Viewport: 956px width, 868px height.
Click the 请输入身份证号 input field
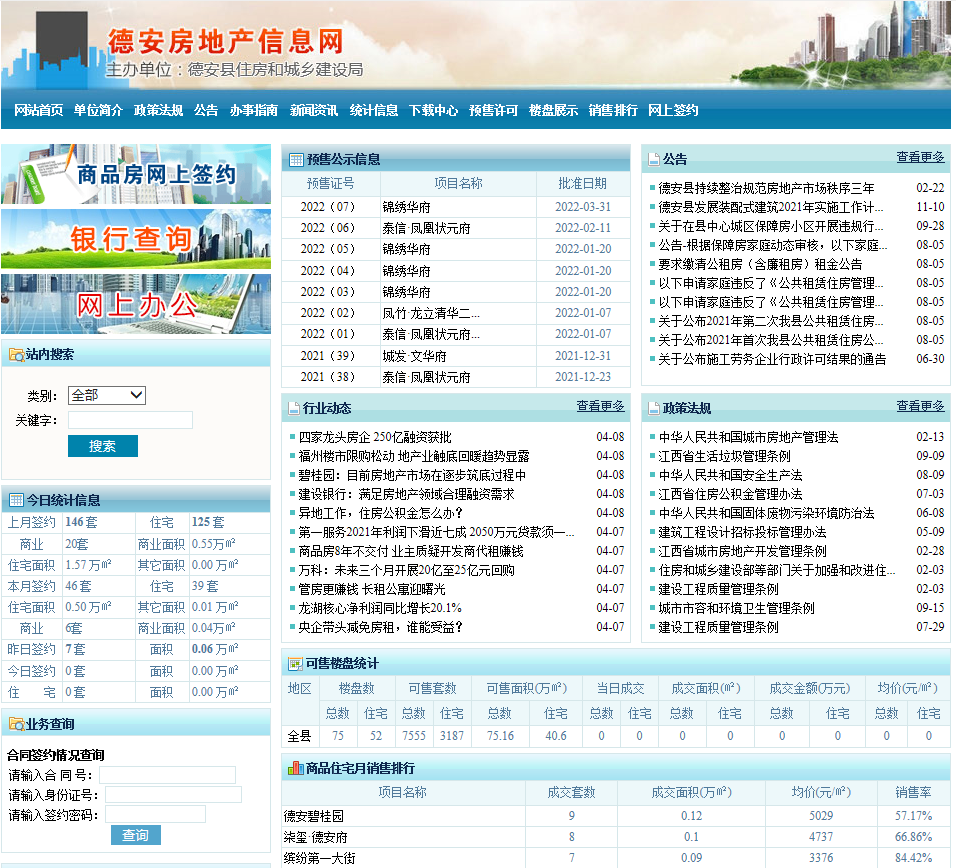[173, 795]
